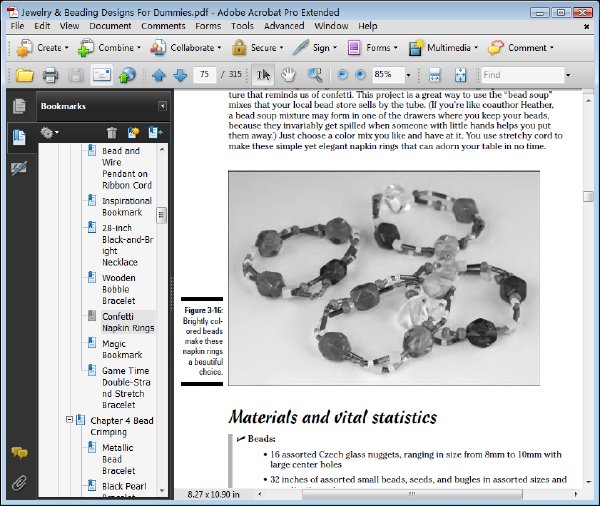Open the Multimedia dropdown
This screenshot has width=600, height=506.
click(443, 48)
